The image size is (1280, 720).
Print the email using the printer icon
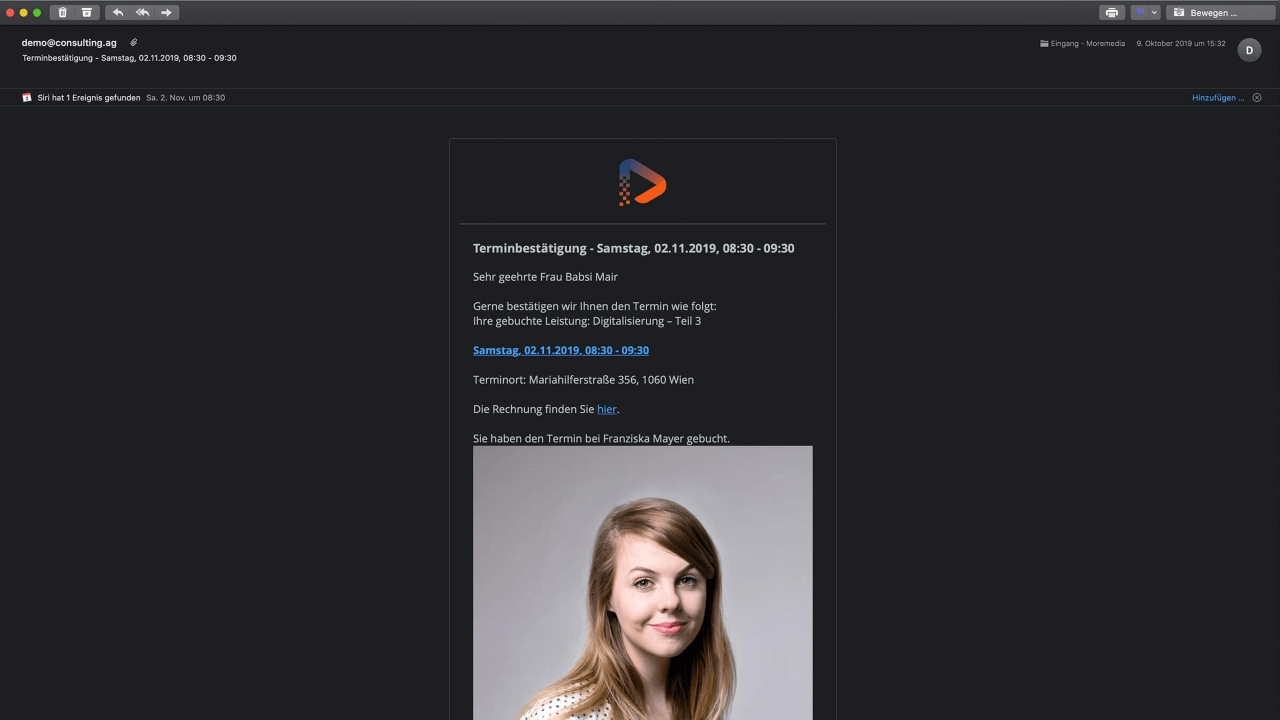pyautogui.click(x=1112, y=12)
